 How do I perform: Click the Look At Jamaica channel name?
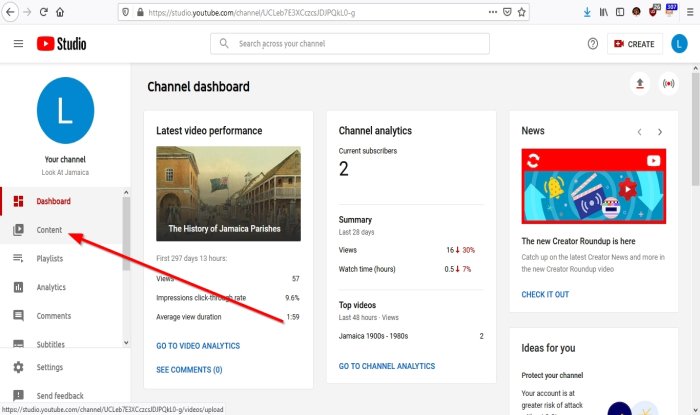[65, 172]
